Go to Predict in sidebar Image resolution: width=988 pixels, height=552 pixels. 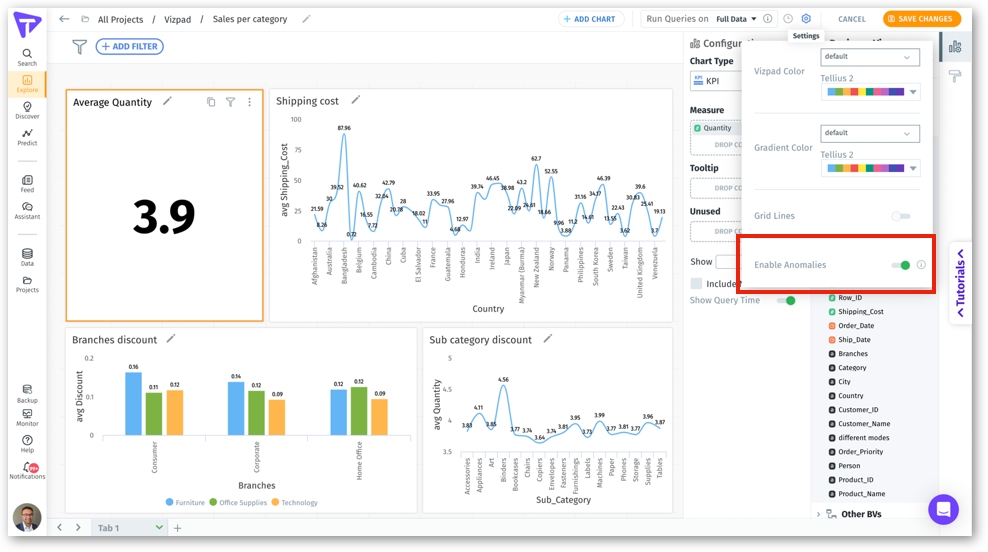(x=27, y=137)
